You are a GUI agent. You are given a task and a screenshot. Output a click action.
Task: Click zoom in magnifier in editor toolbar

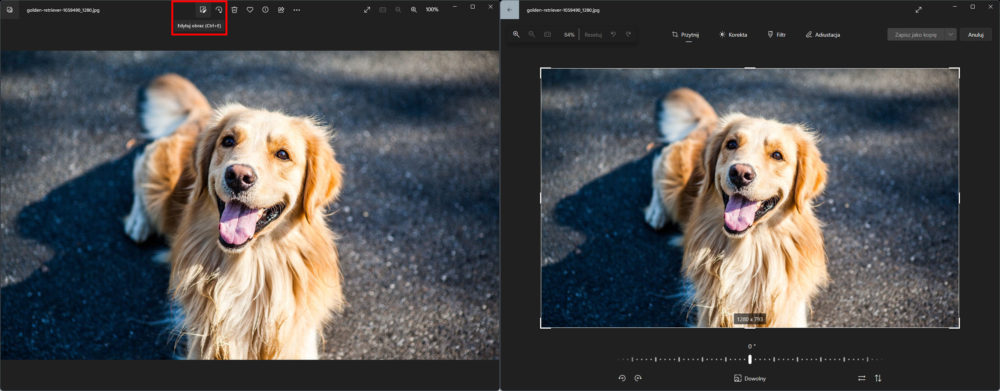pos(516,34)
